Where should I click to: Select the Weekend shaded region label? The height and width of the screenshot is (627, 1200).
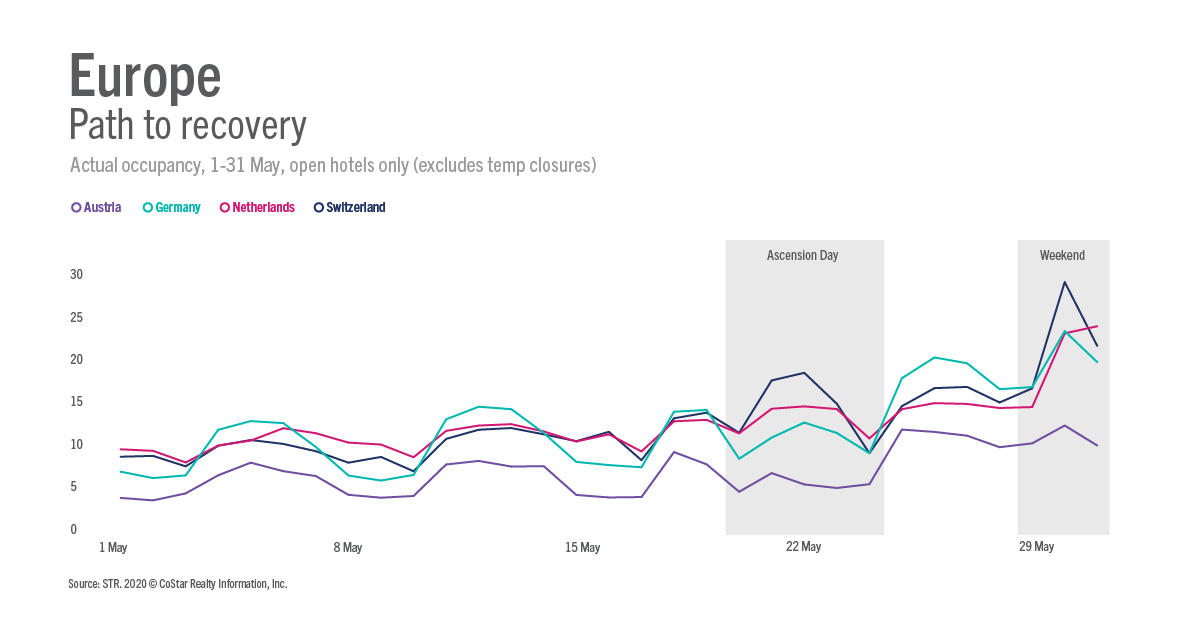pyautogui.click(x=1062, y=256)
